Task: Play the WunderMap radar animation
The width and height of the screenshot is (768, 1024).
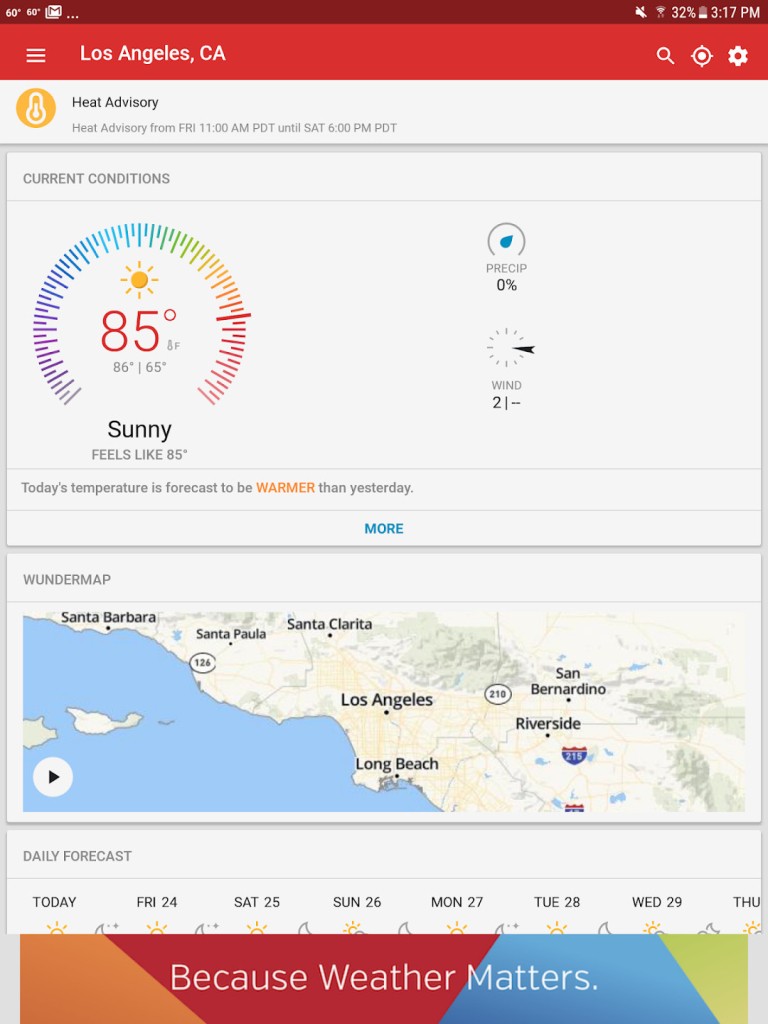Action: pyautogui.click(x=53, y=777)
